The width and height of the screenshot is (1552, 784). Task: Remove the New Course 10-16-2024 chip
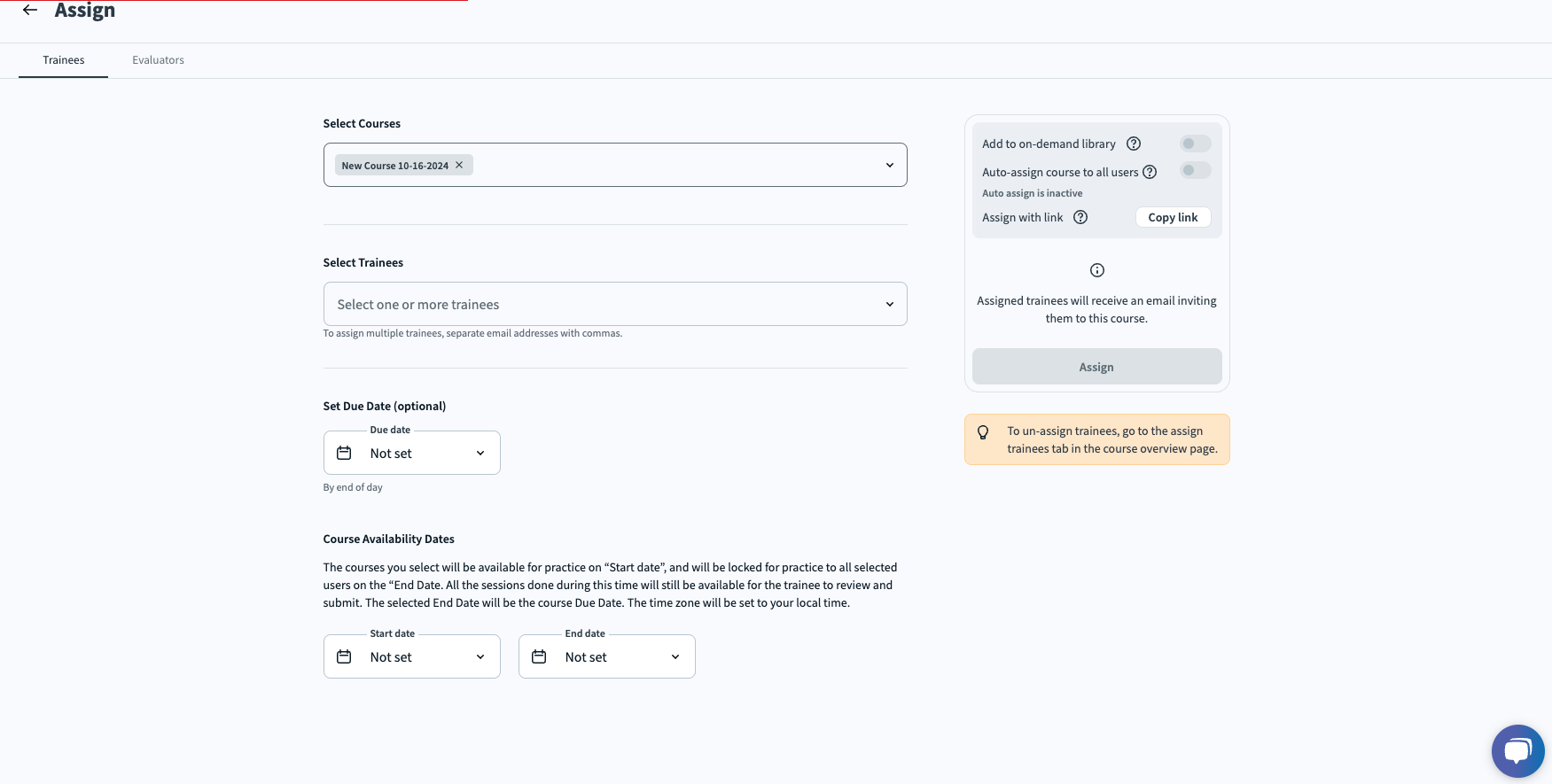459,165
